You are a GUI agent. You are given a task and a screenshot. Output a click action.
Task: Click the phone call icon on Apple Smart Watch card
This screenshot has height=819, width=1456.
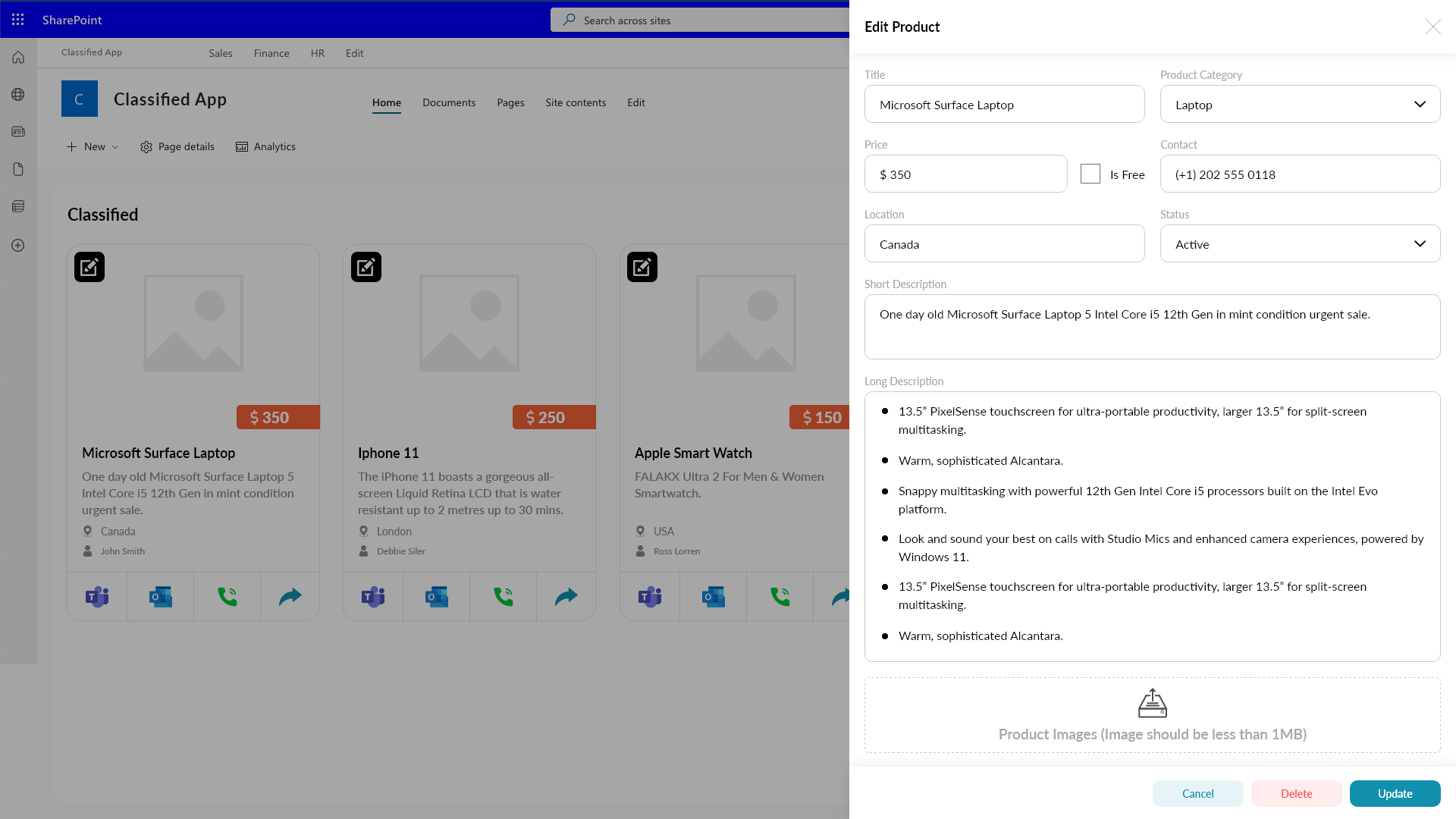(780, 596)
